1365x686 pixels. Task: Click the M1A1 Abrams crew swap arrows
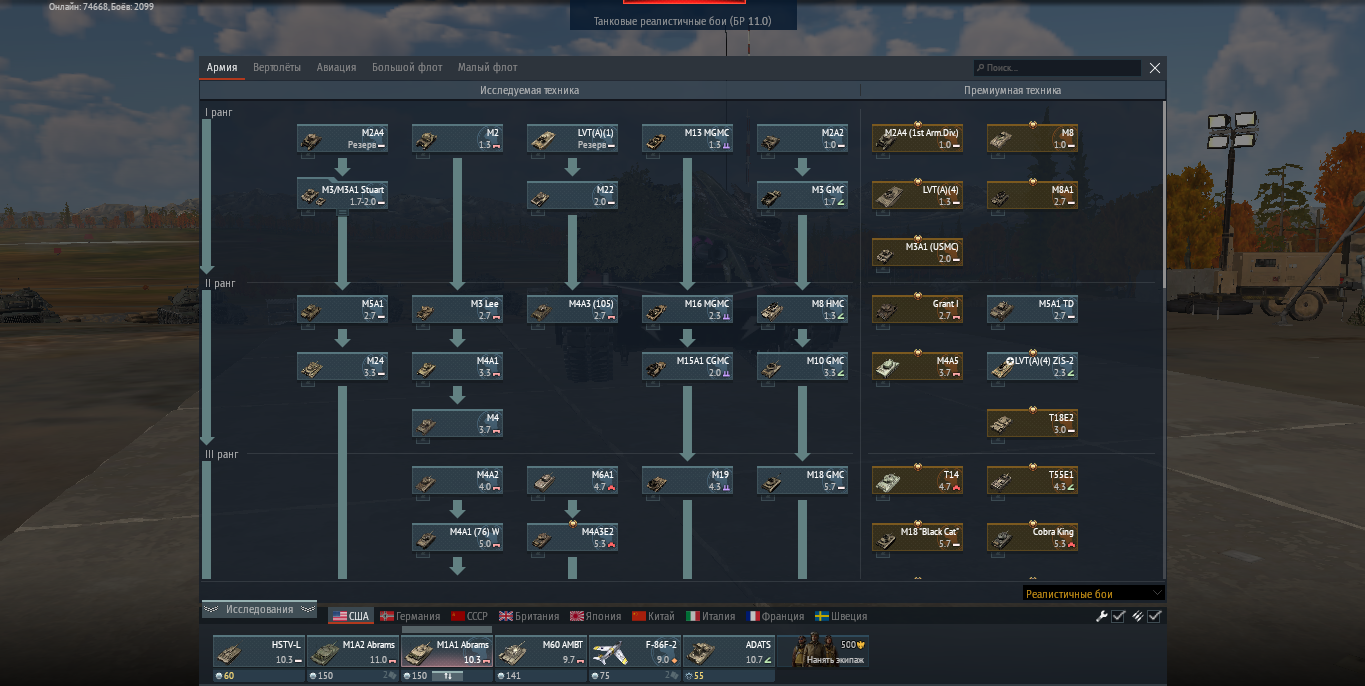(x=448, y=676)
